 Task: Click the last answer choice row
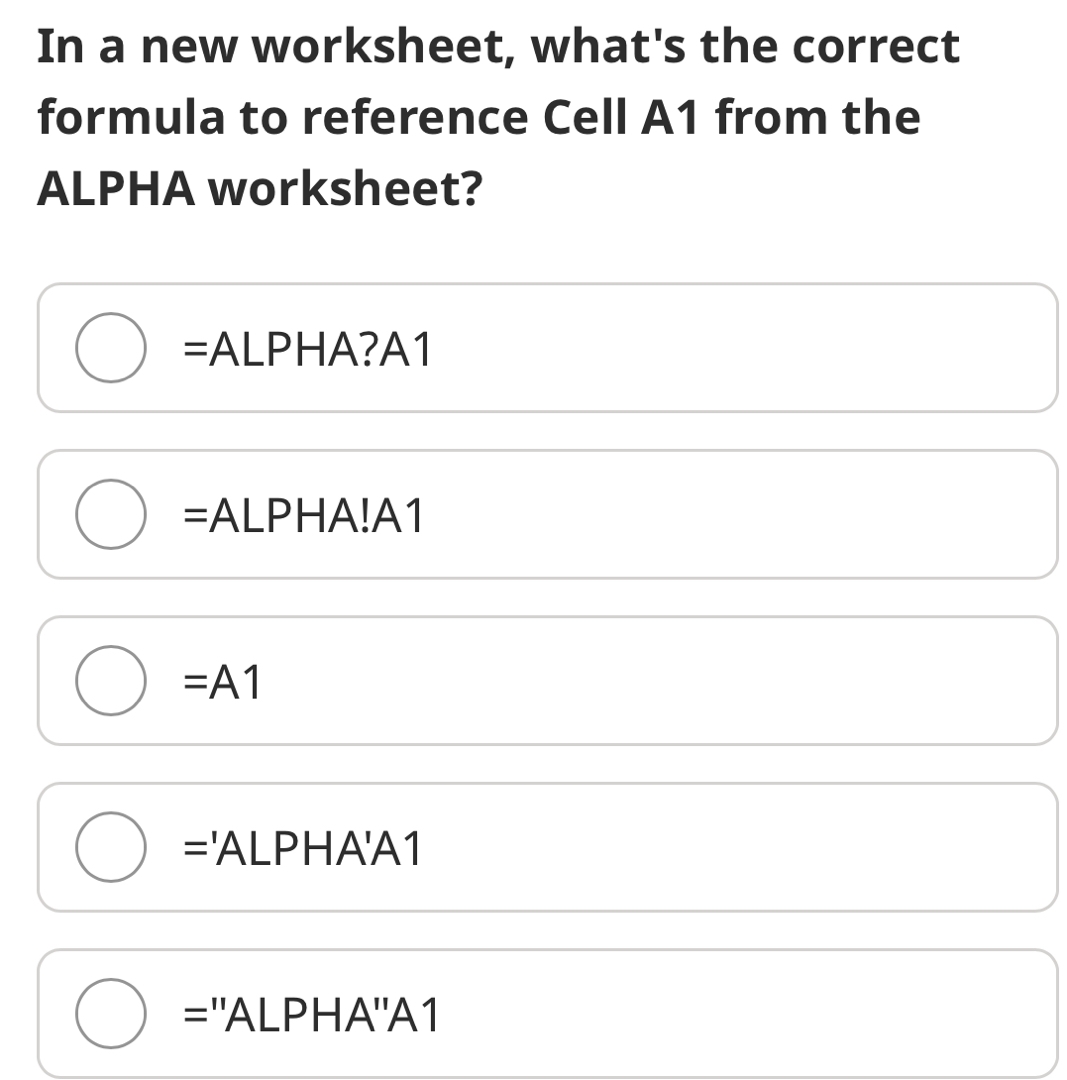(x=548, y=1014)
